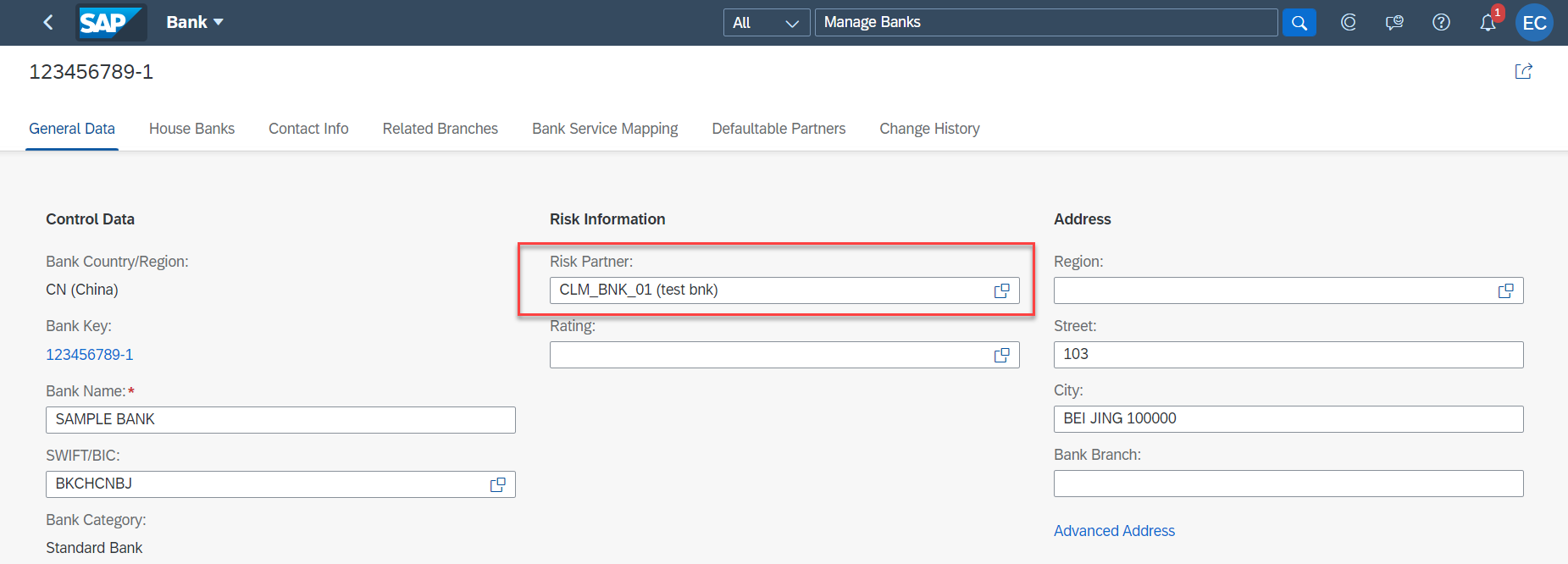Click the Address section heading

pos(1083,219)
